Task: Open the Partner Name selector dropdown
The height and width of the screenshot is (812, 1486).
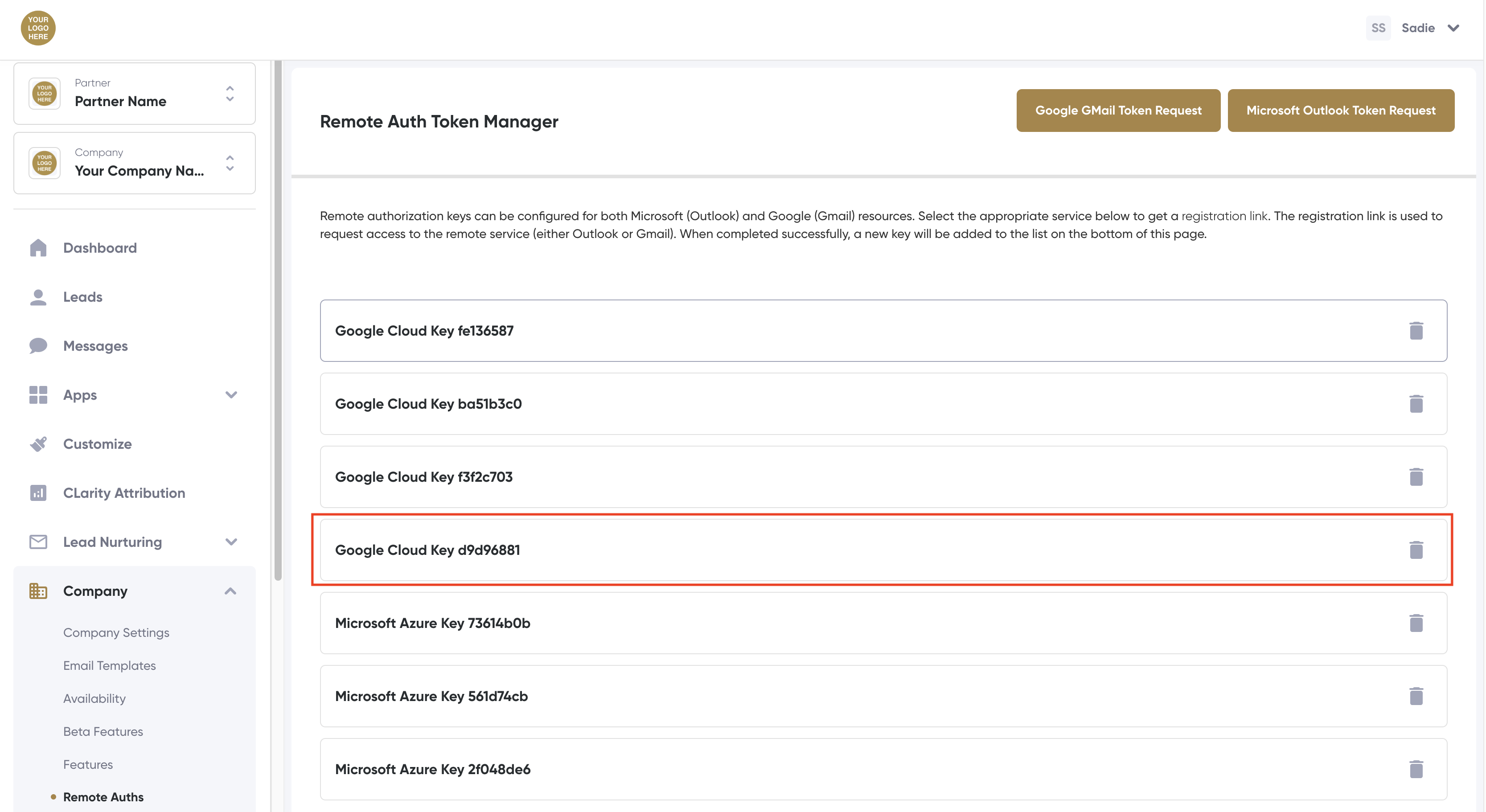Action: click(230, 94)
